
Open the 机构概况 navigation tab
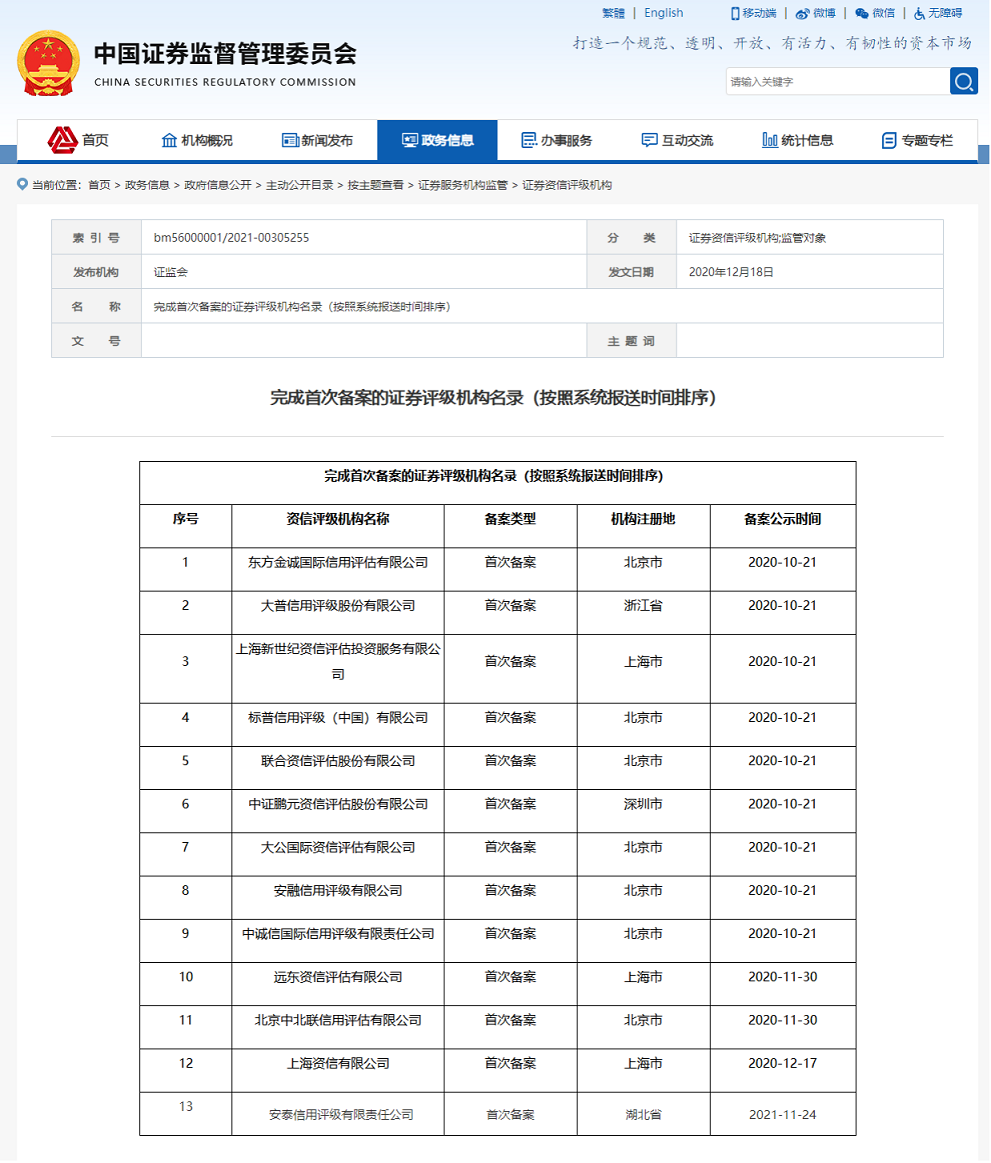click(x=197, y=140)
